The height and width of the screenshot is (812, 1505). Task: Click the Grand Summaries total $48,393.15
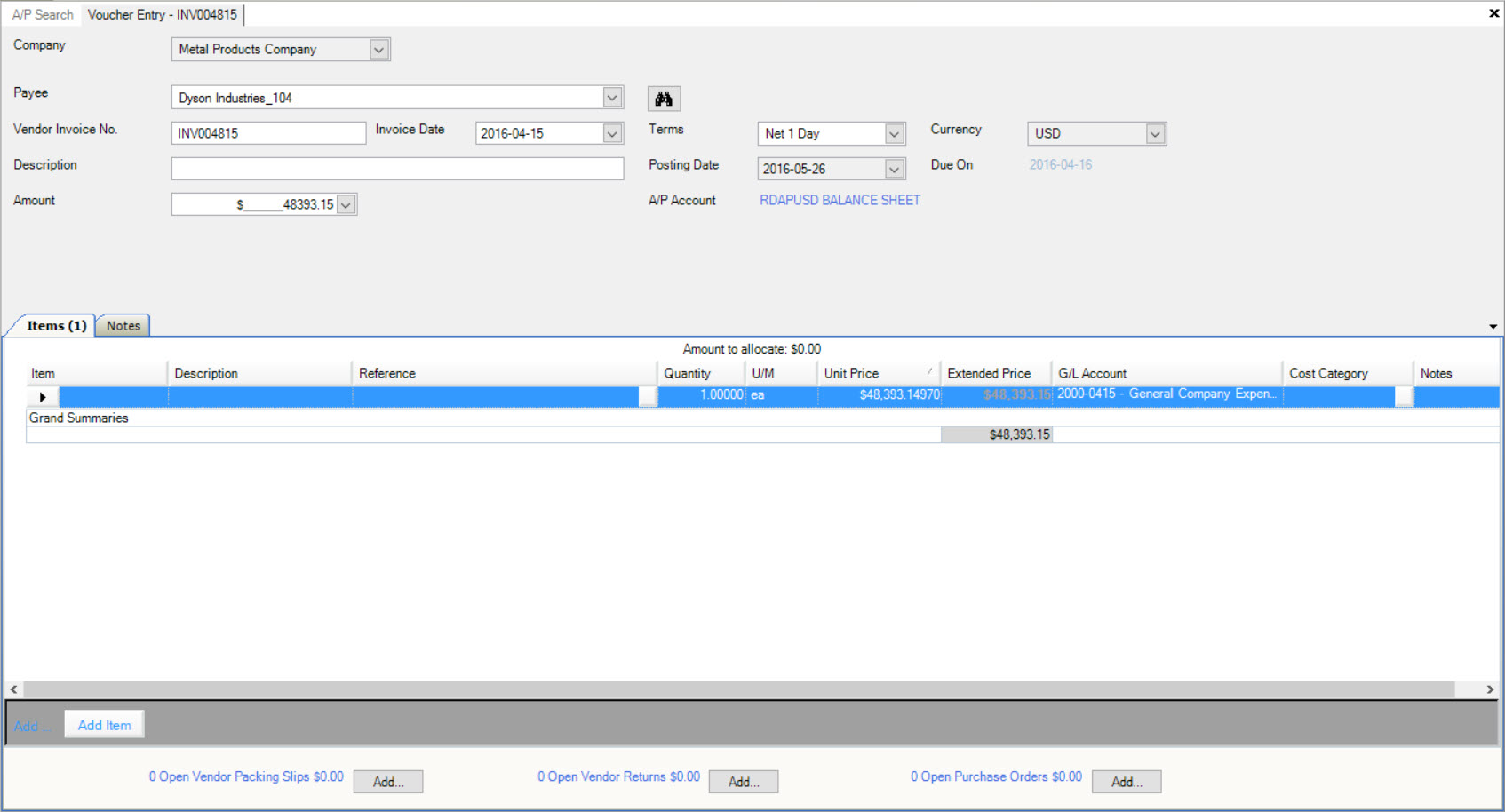997,434
